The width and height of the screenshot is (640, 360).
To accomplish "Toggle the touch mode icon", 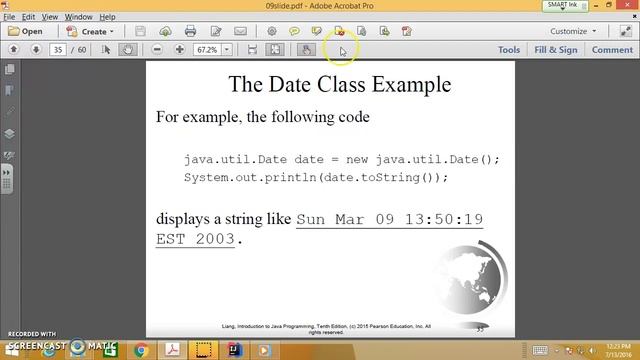I will tap(306, 49).
